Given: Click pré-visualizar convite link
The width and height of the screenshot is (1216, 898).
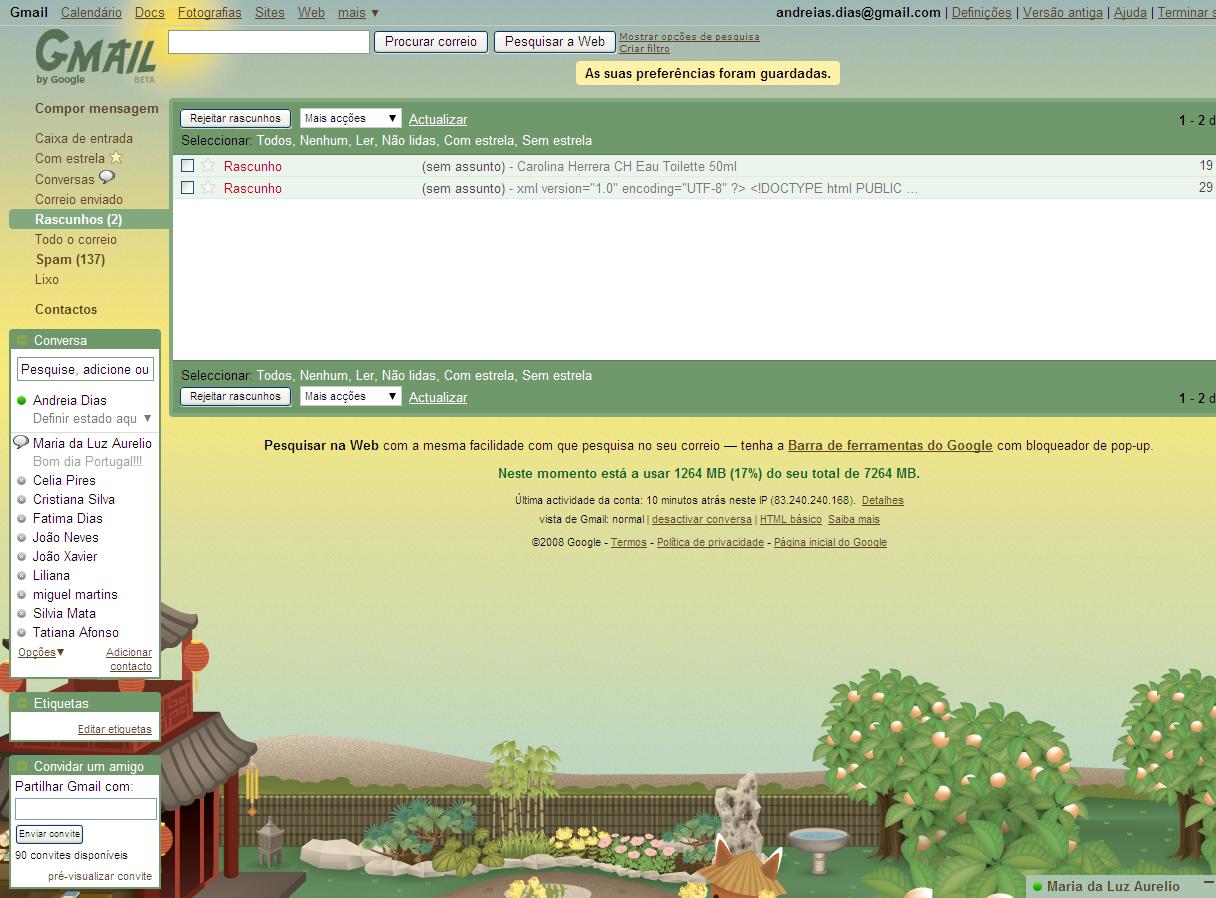Looking at the screenshot, I should coord(100,876).
